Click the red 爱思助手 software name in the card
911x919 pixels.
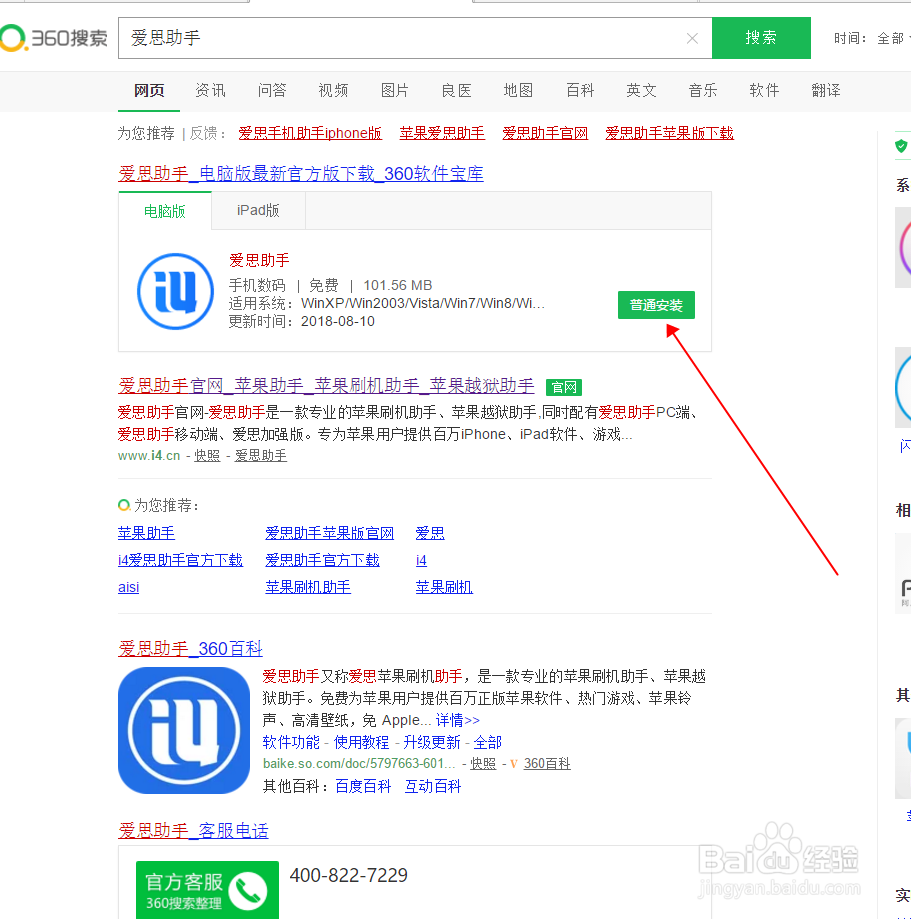click(x=259, y=260)
